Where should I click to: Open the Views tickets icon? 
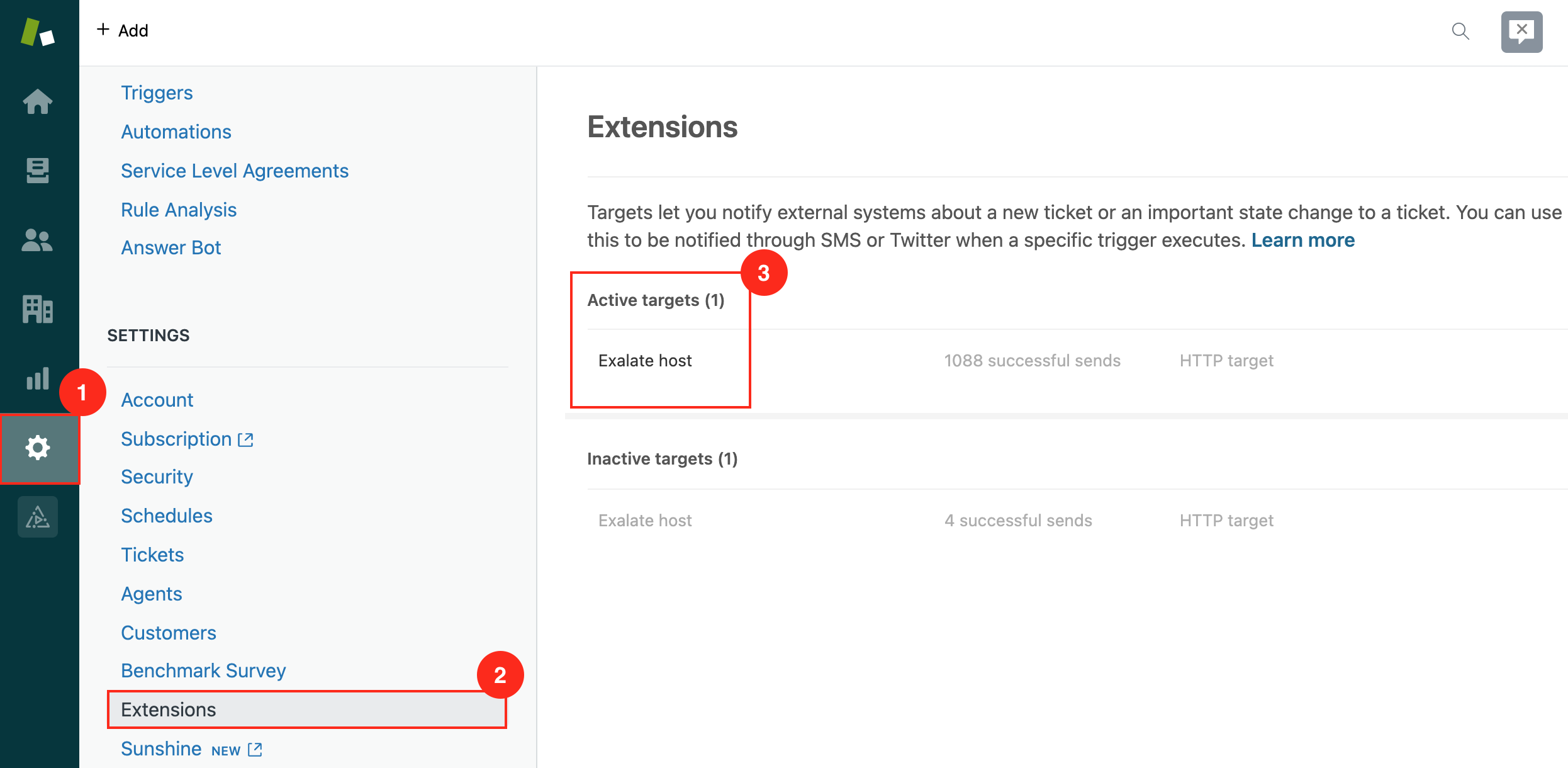pos(38,171)
